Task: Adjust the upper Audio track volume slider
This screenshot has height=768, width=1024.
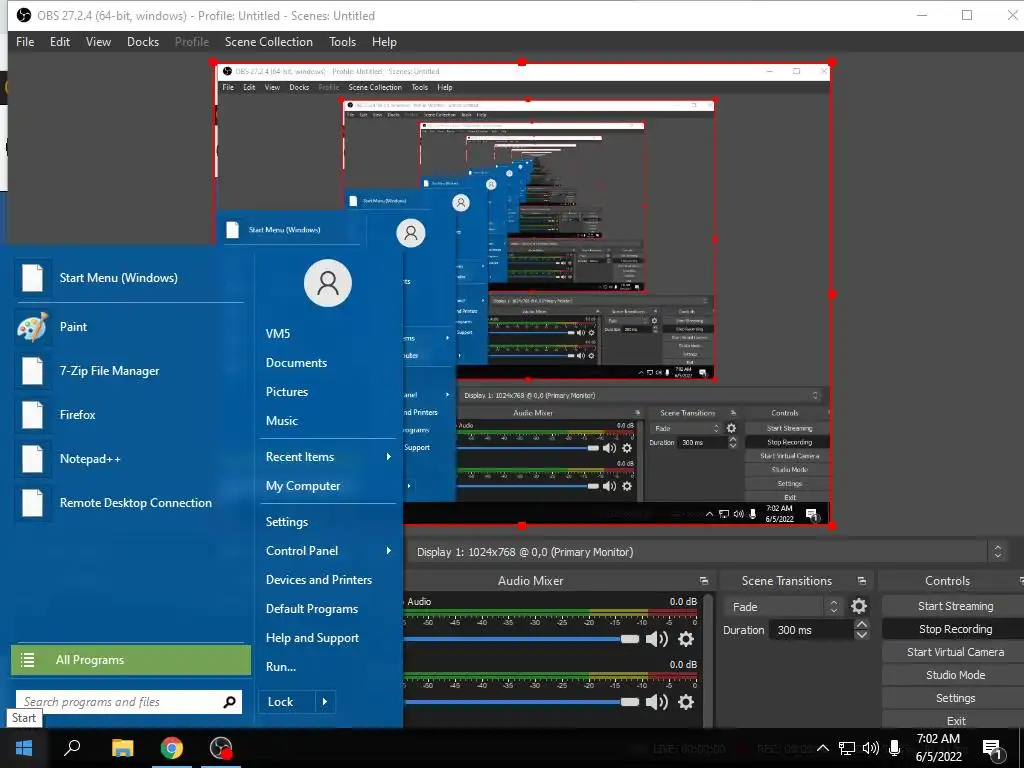Action: pyautogui.click(x=630, y=639)
